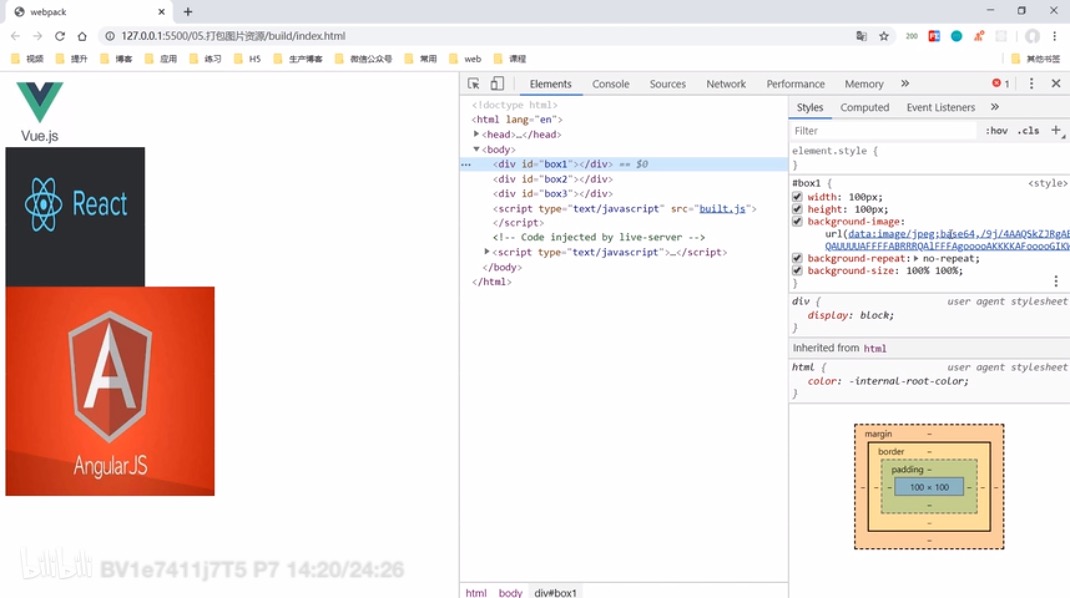The image size is (1070, 598).
Task: Show more DevTools panels chevron
Action: pyautogui.click(x=905, y=83)
